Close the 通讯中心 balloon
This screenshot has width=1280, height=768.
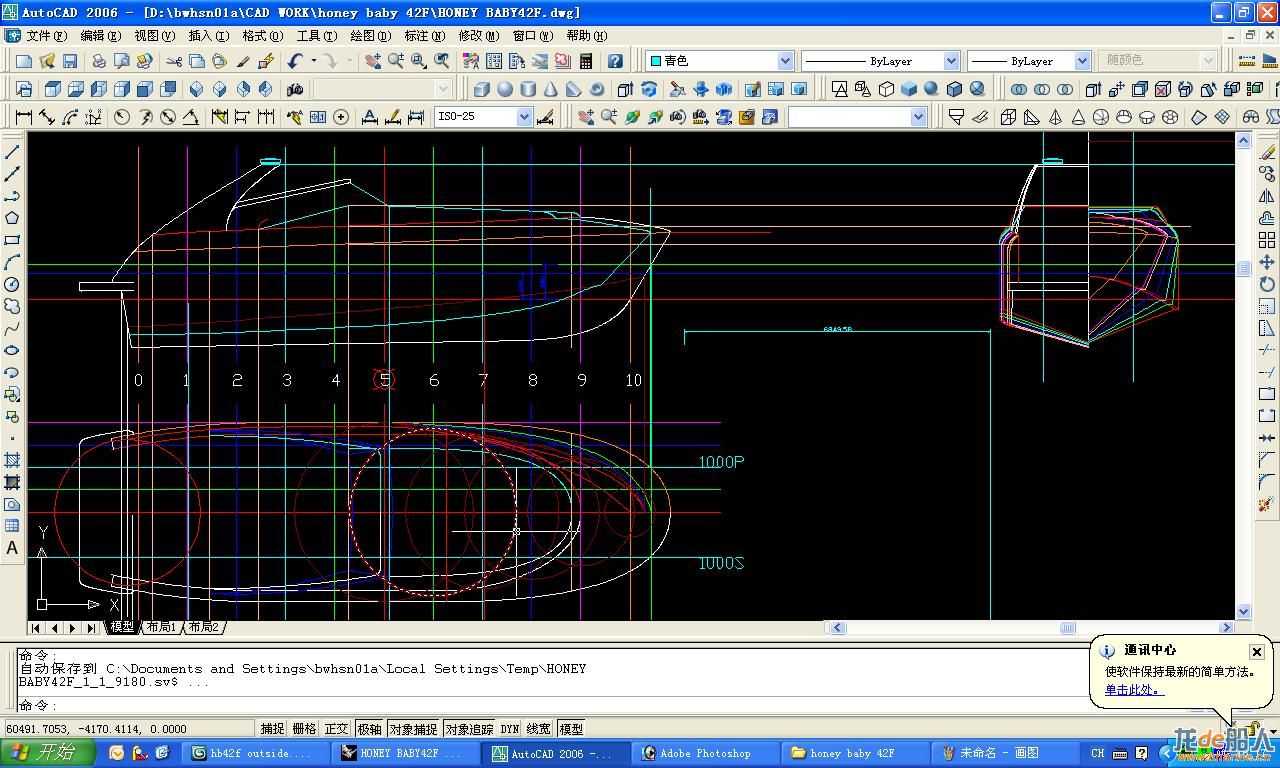1257,652
